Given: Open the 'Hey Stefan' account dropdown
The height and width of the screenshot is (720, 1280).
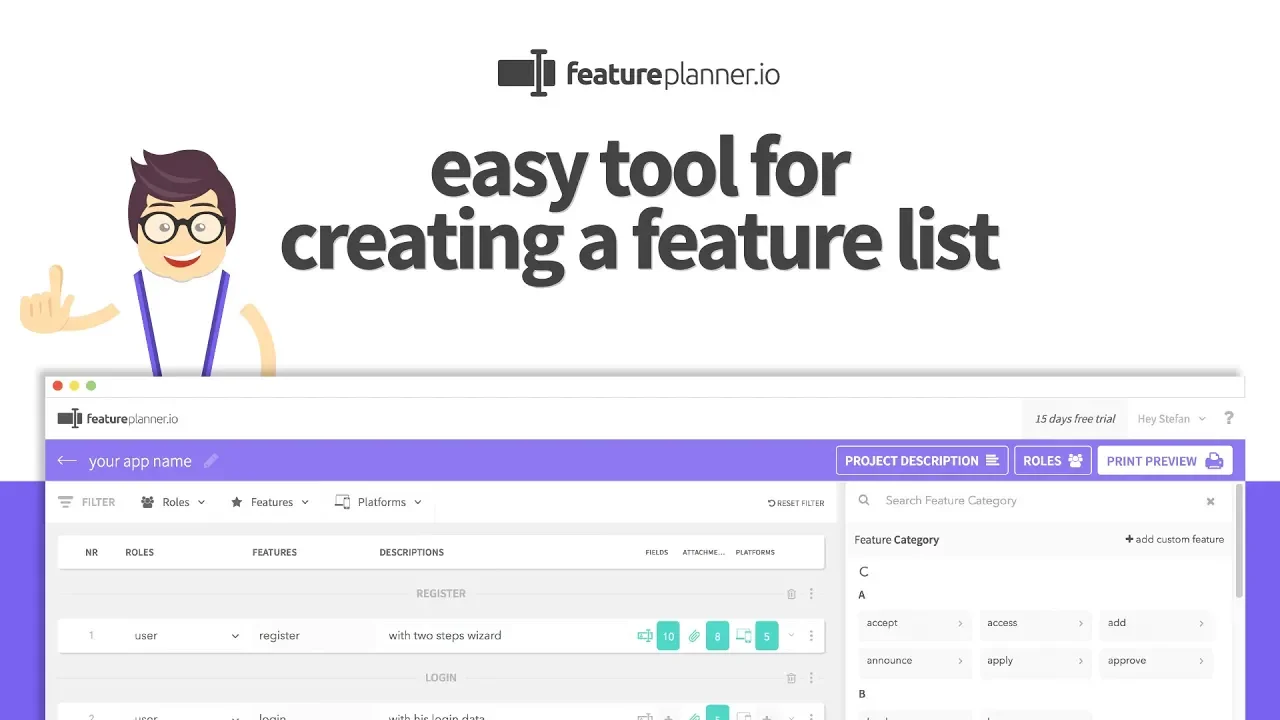Looking at the screenshot, I should (x=1172, y=419).
